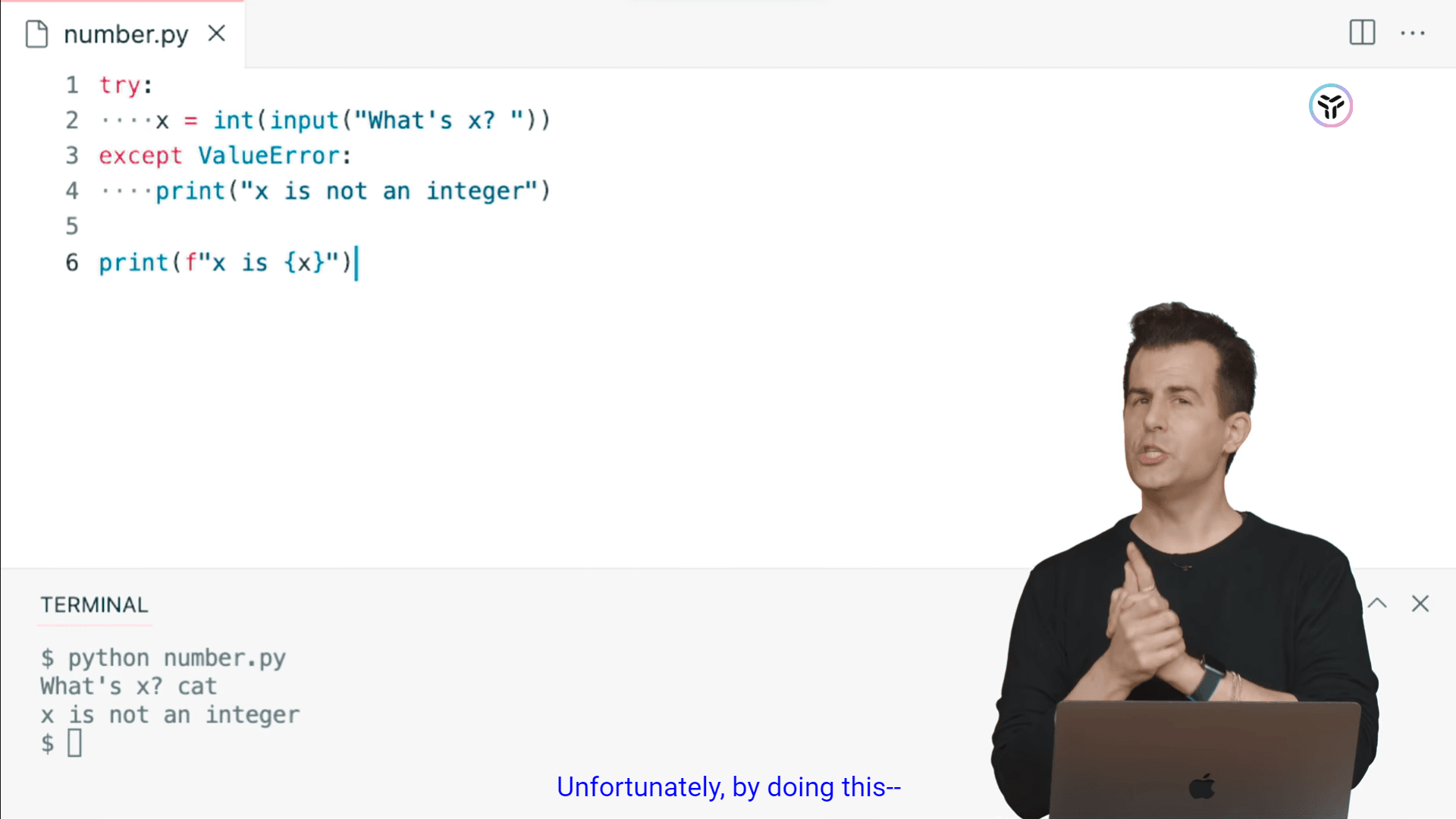Viewport: 1456px width, 819px height.
Task: Click the CS50 duck icon
Action: pos(1330,106)
